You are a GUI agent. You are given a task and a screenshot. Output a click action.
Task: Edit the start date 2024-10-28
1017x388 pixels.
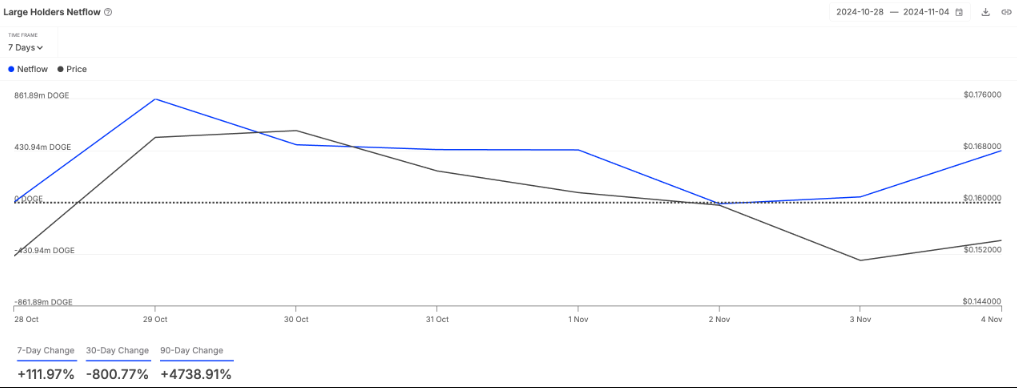(x=857, y=12)
